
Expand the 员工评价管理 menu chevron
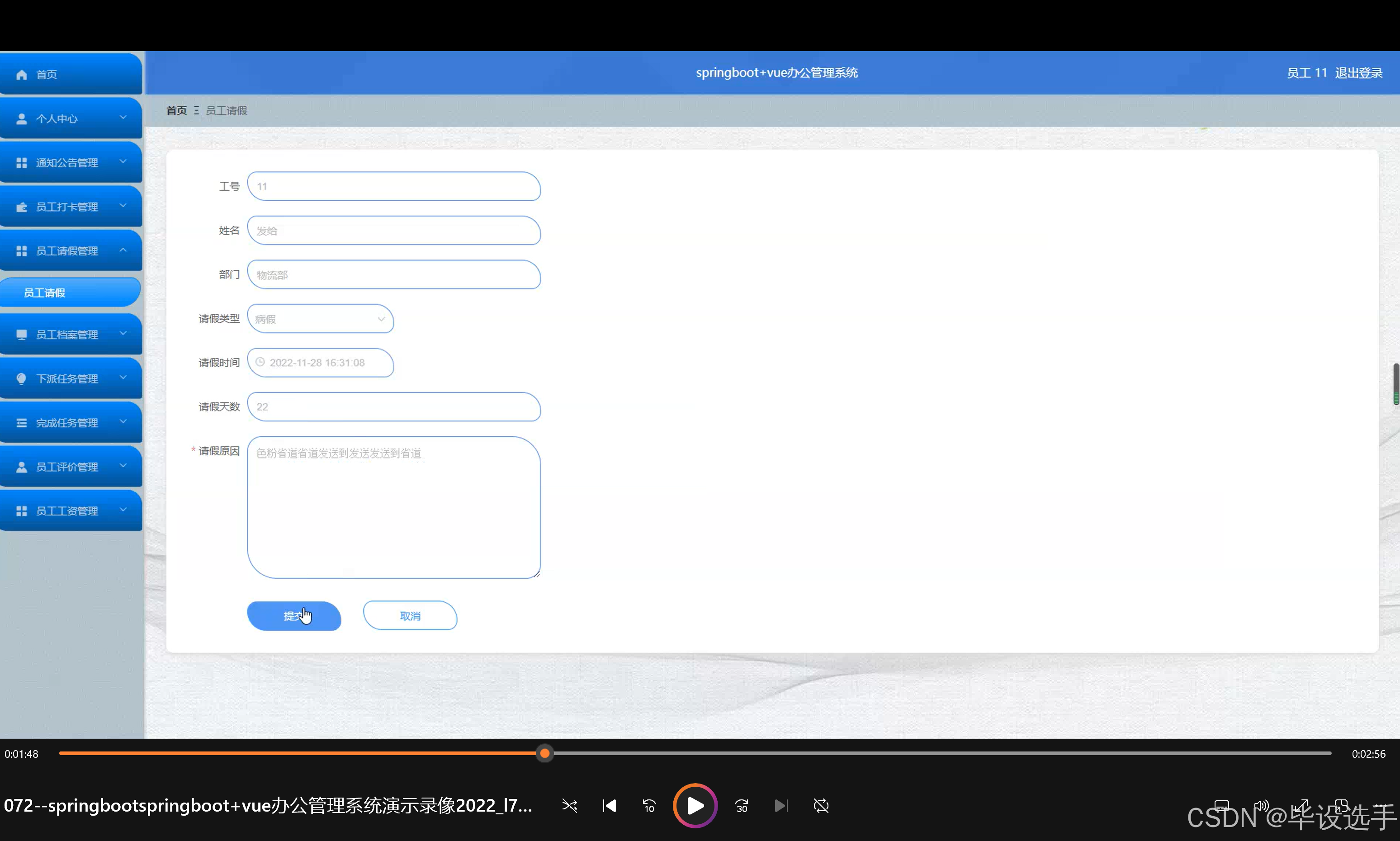[x=123, y=466]
